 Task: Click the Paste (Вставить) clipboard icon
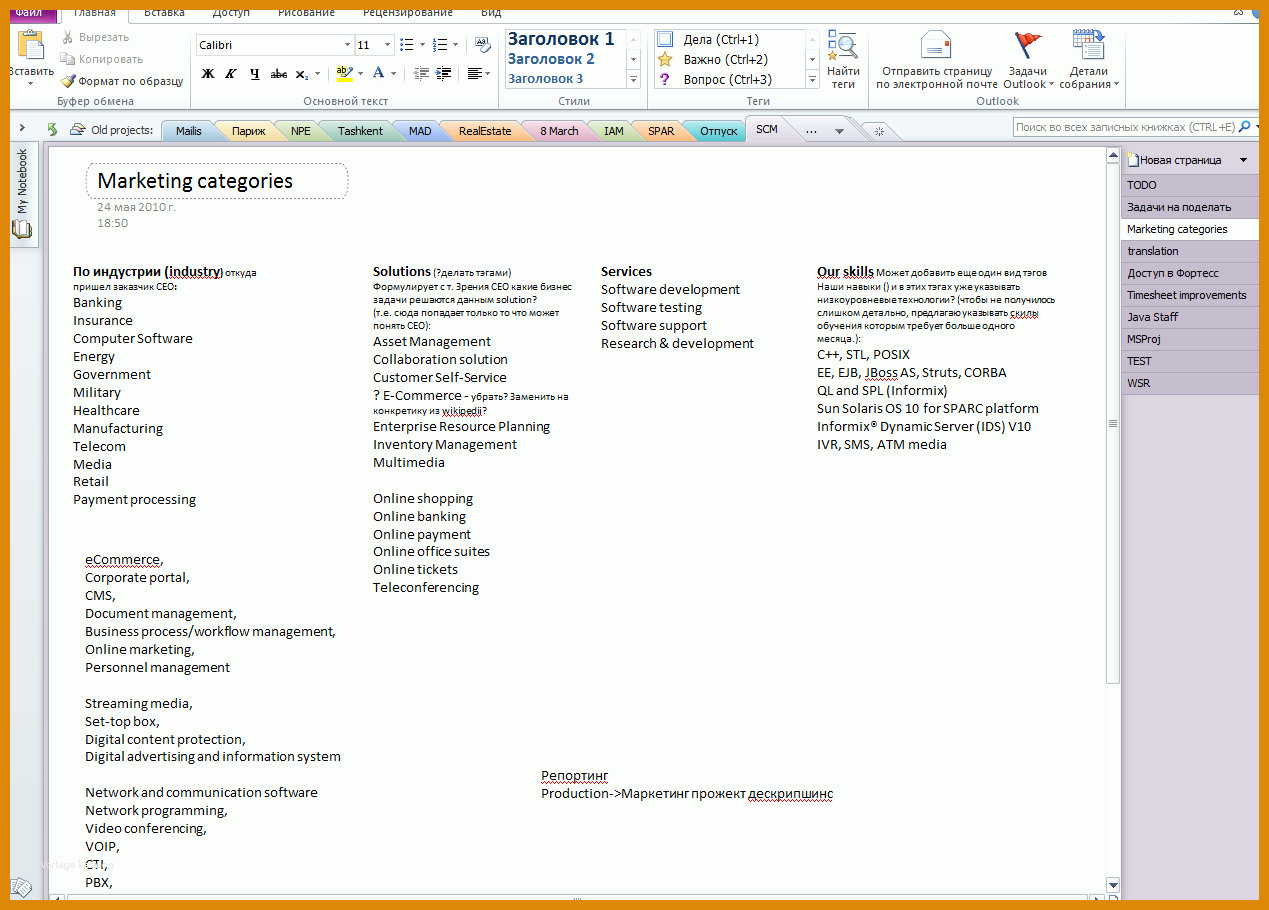pos(31,45)
